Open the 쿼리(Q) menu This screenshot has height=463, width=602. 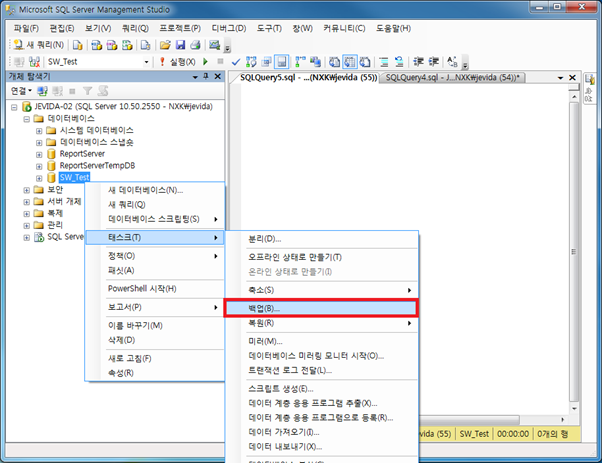click(x=135, y=28)
